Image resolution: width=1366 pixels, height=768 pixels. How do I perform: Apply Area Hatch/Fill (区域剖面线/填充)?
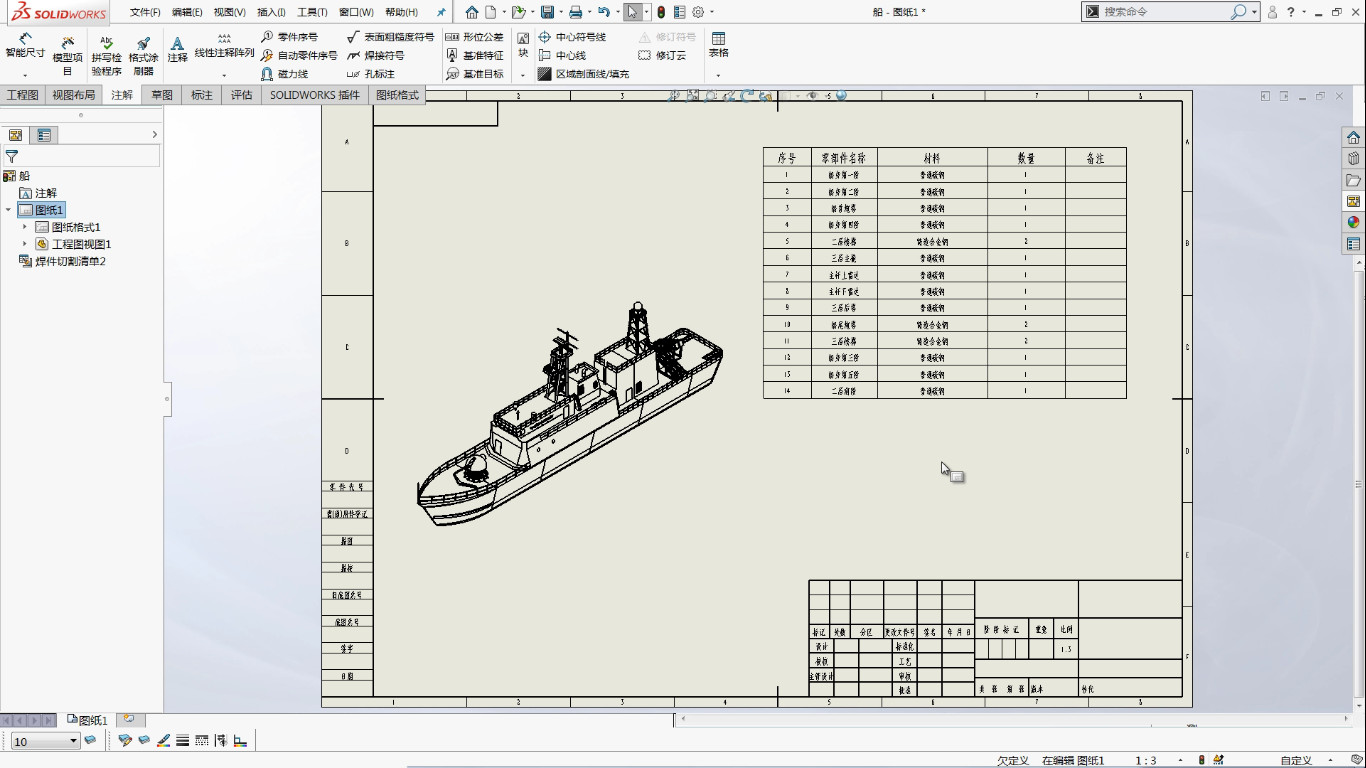[x=584, y=74]
